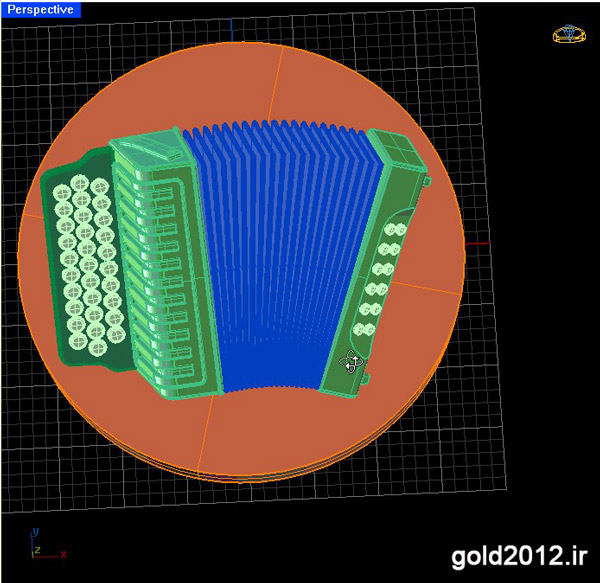Click the small latch on accordion's right edge

coord(428,182)
